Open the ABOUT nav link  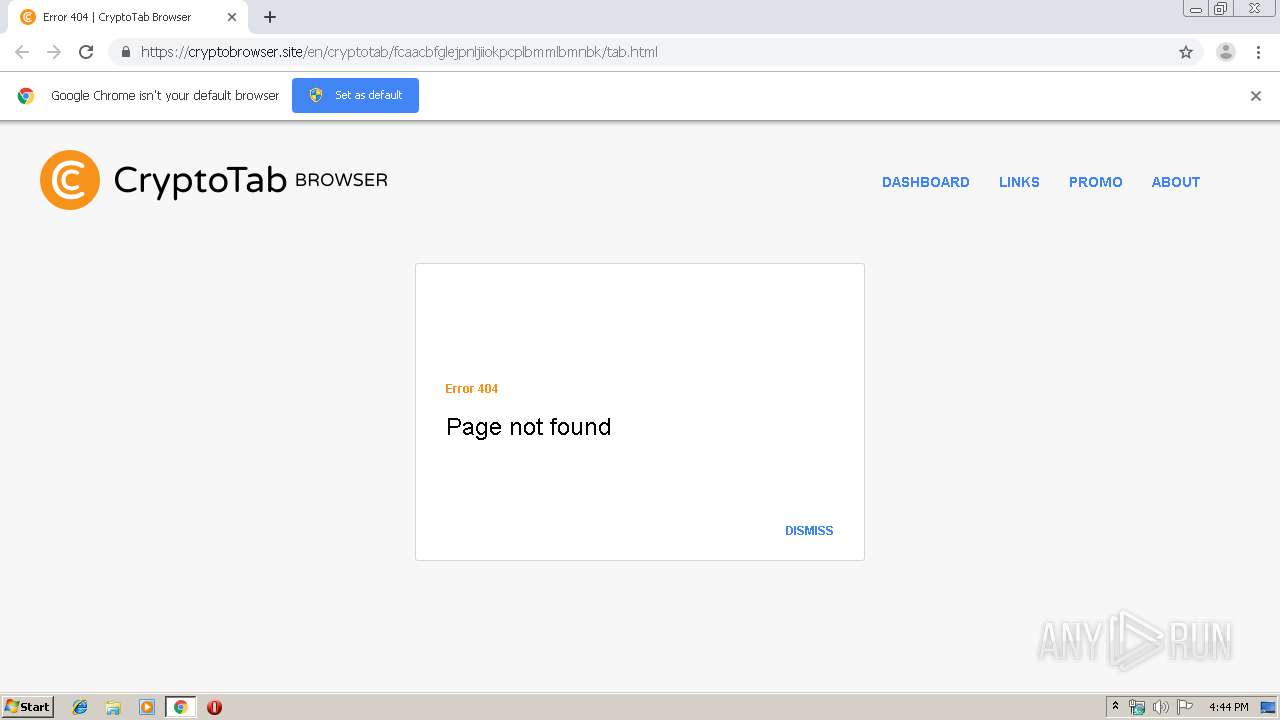pos(1176,182)
